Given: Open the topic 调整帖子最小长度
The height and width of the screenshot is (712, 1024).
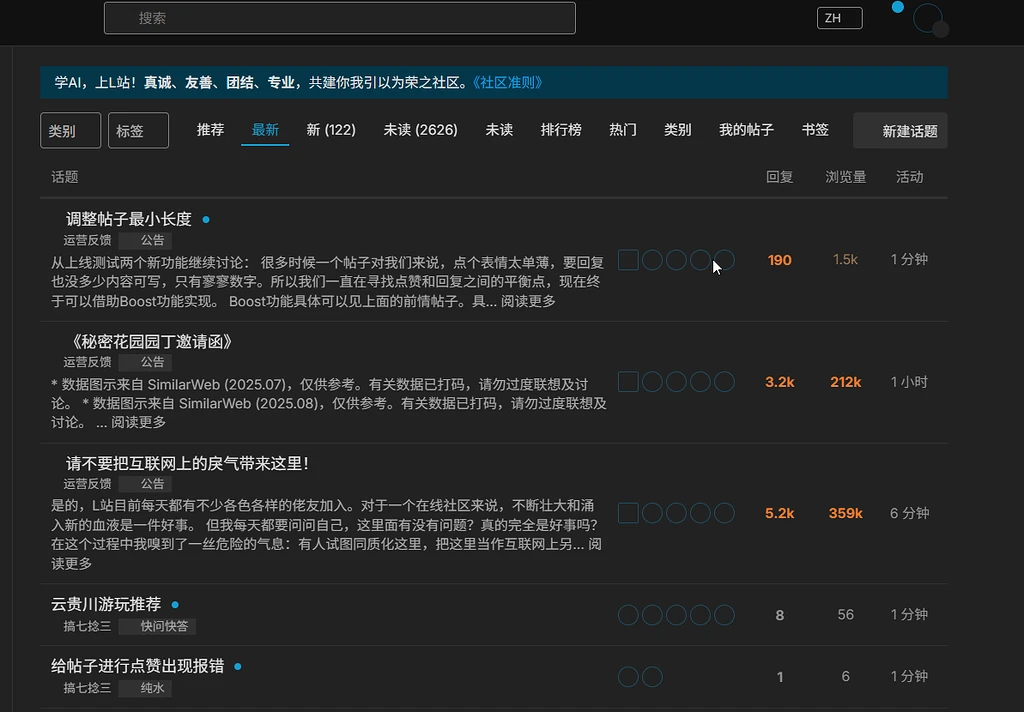Looking at the screenshot, I should point(129,219).
